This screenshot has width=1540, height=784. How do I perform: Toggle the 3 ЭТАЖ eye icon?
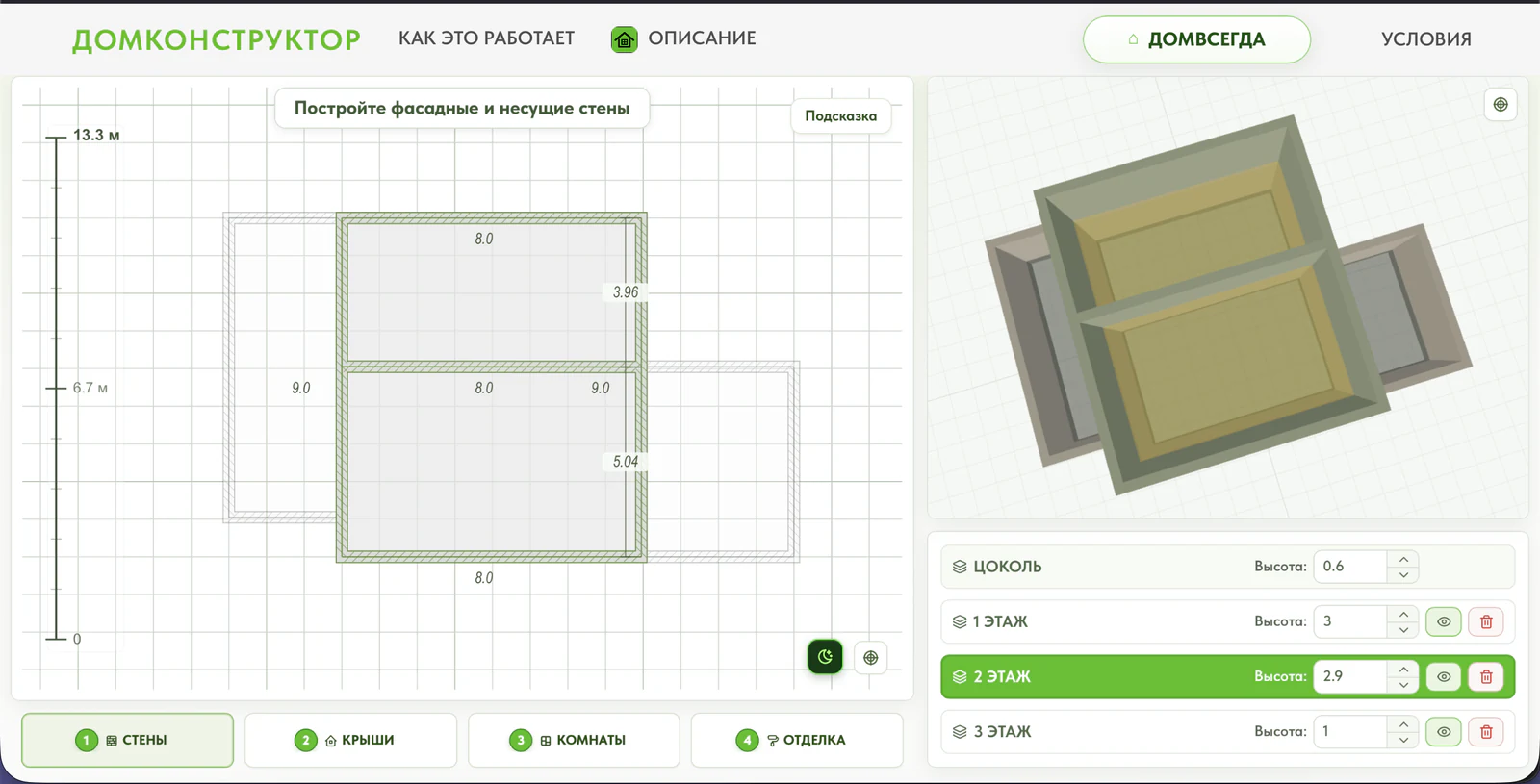[x=1444, y=732]
